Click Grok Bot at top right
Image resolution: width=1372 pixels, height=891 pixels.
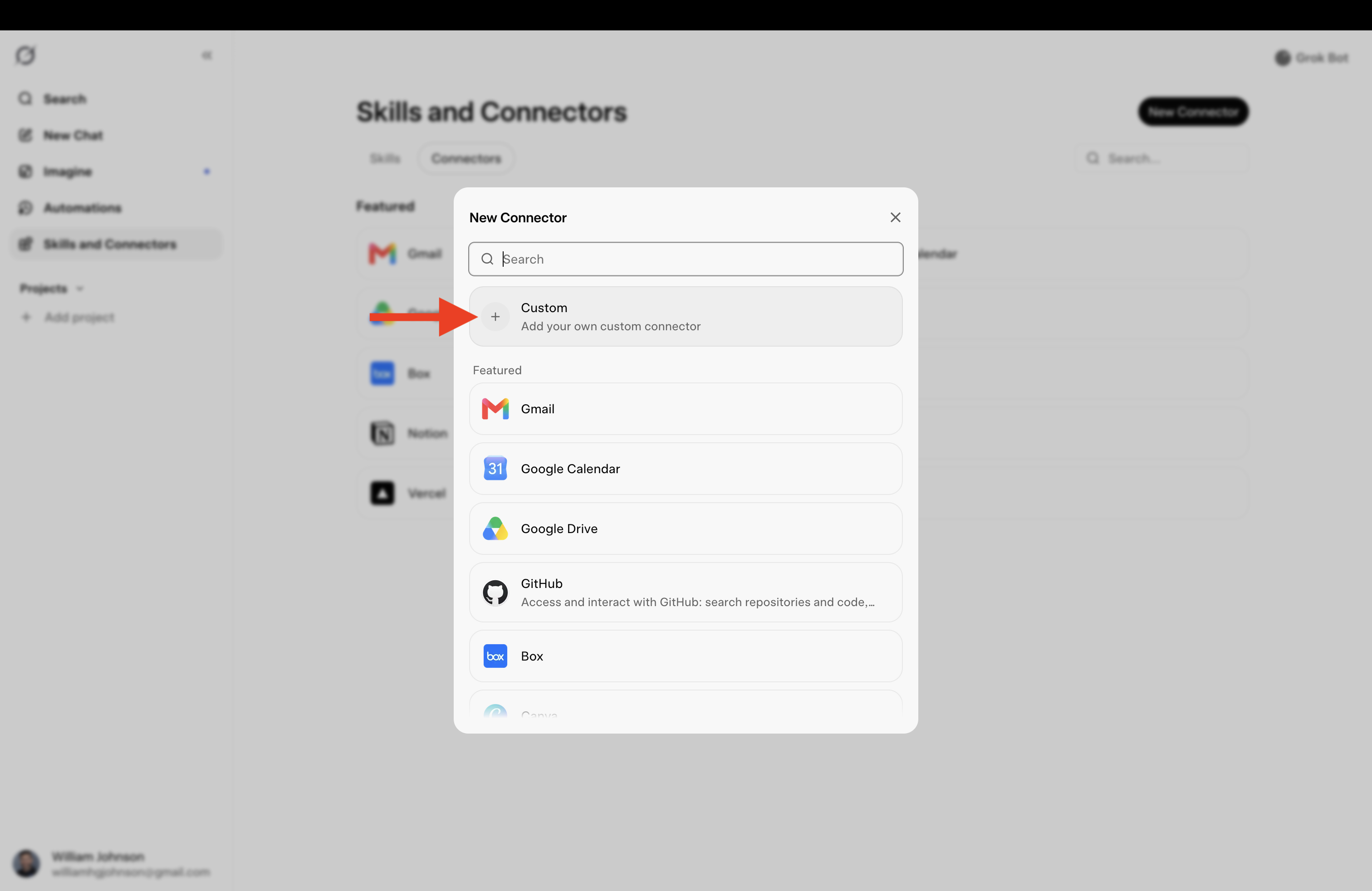[x=1312, y=58]
